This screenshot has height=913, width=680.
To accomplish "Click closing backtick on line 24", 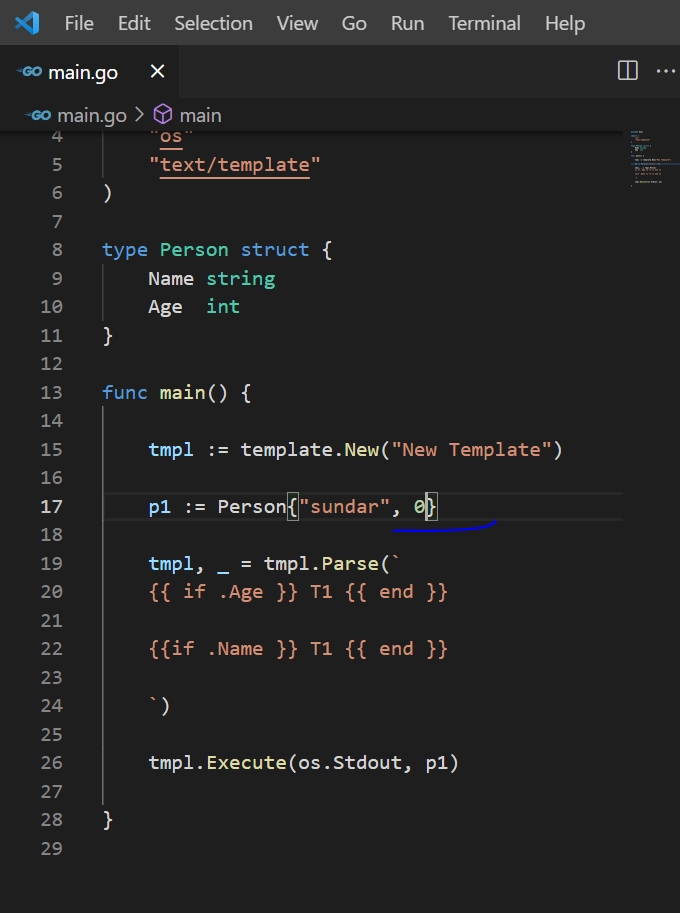I will 153,702.
